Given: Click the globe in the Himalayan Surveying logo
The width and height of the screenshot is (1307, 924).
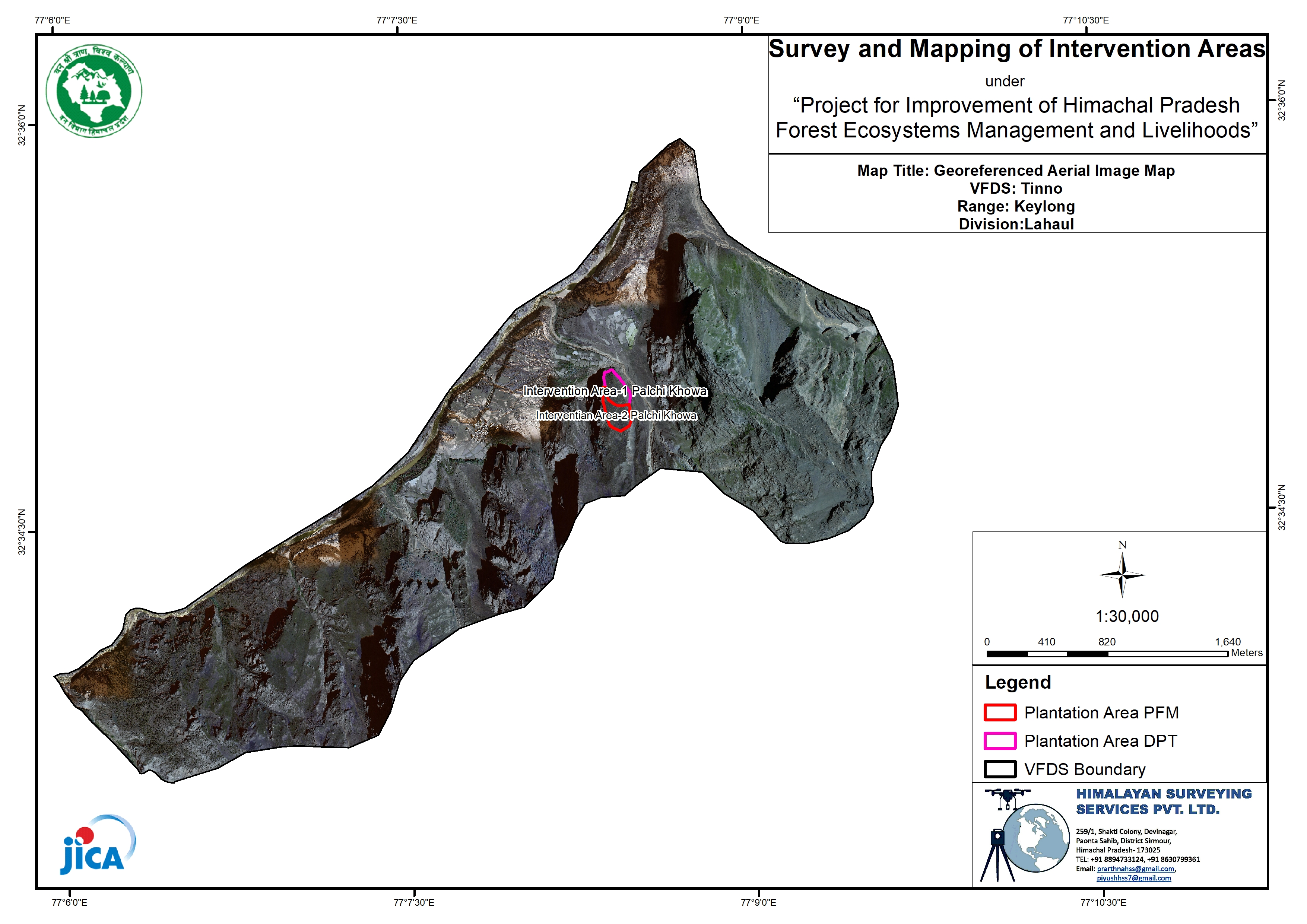Looking at the screenshot, I should tap(1035, 838).
